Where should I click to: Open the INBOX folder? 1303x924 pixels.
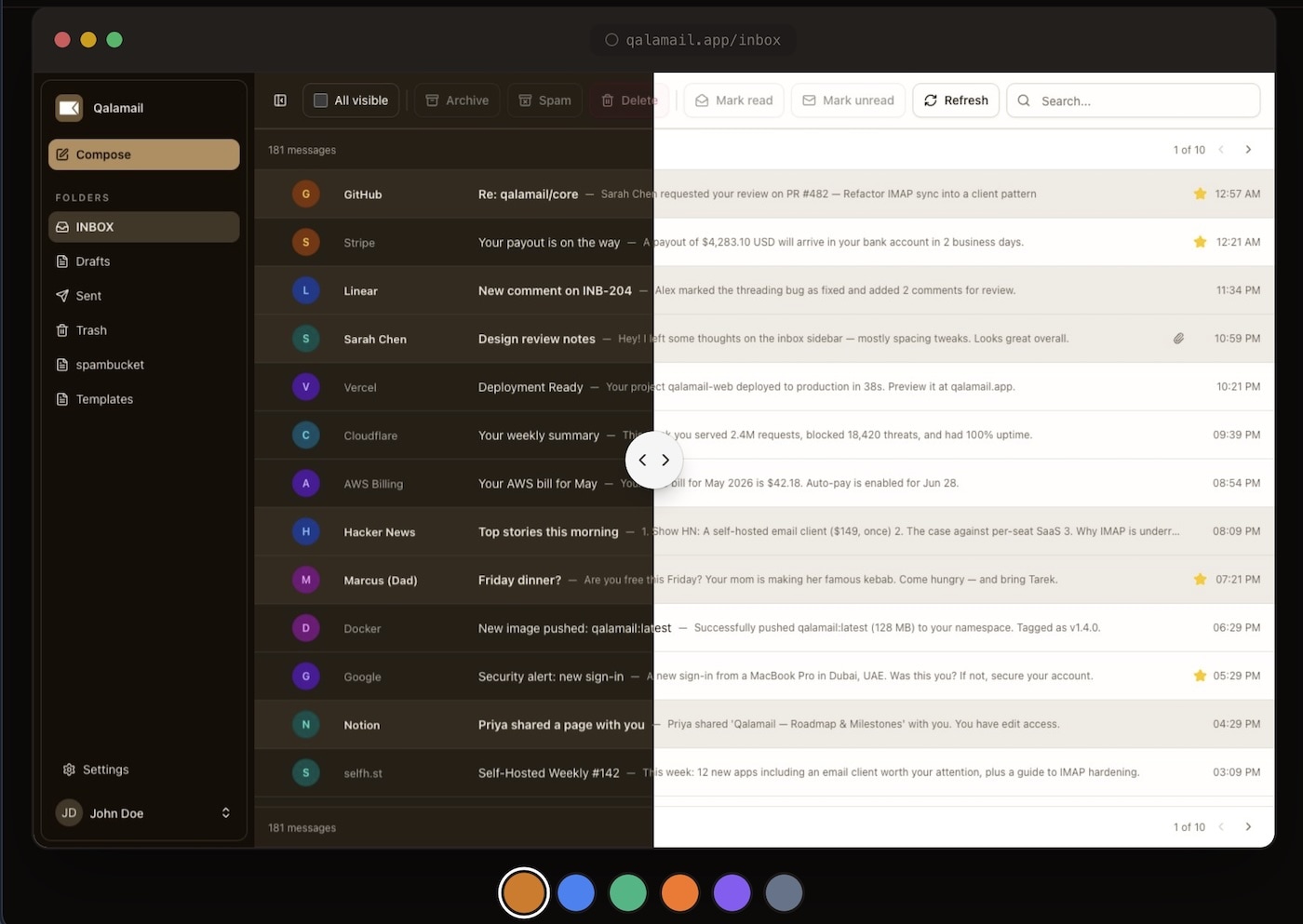pos(144,227)
